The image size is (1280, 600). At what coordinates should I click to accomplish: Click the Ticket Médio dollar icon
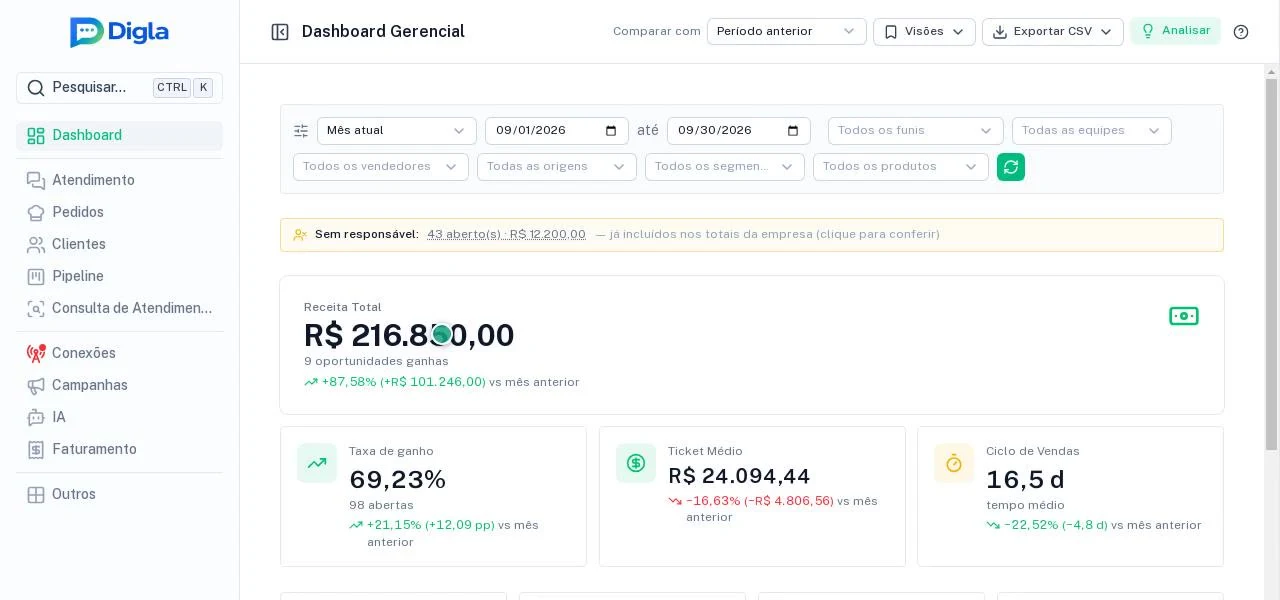pos(636,463)
